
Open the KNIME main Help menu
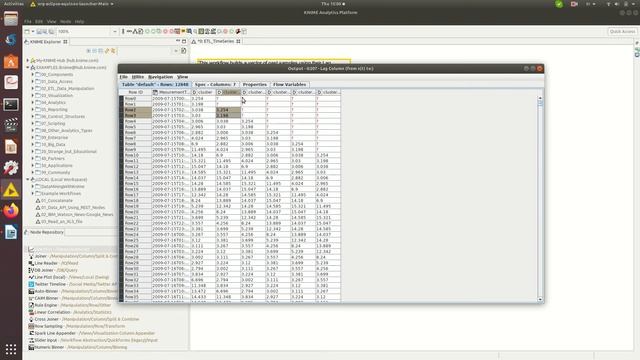pos(79,21)
